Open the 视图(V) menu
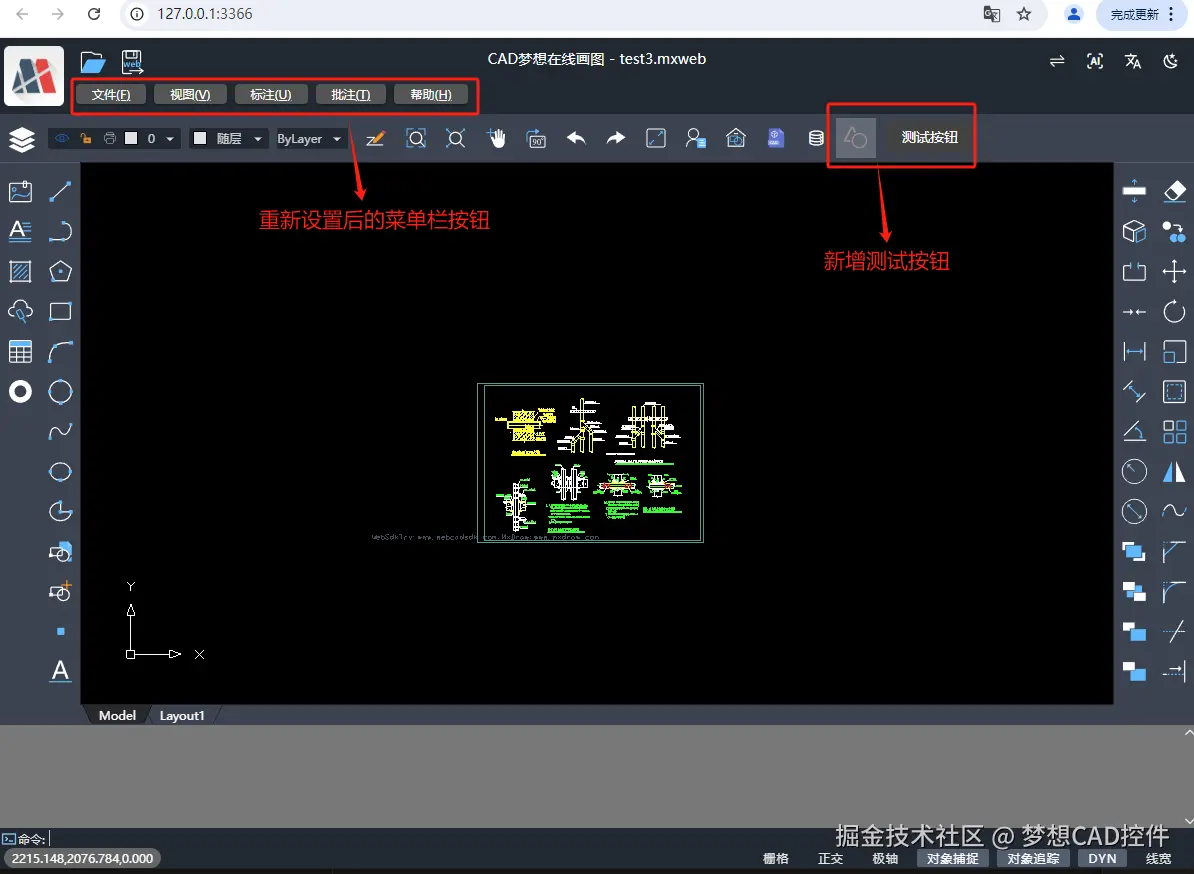This screenshot has height=874, width=1194. [x=190, y=94]
